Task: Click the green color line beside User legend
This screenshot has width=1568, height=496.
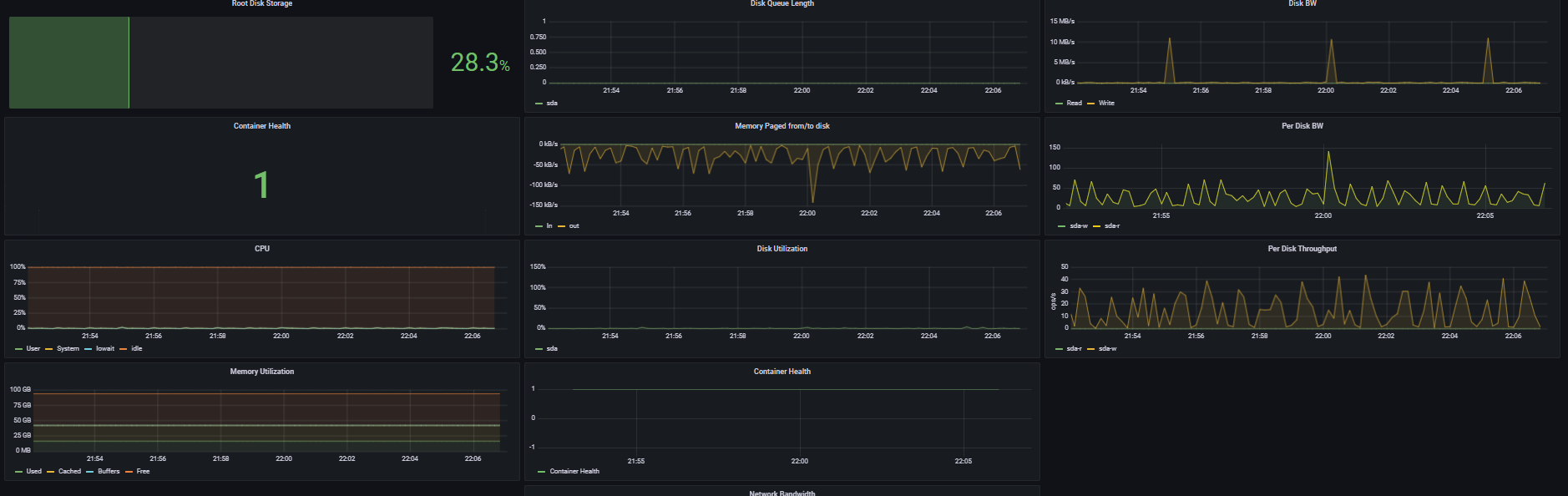Action: point(18,349)
